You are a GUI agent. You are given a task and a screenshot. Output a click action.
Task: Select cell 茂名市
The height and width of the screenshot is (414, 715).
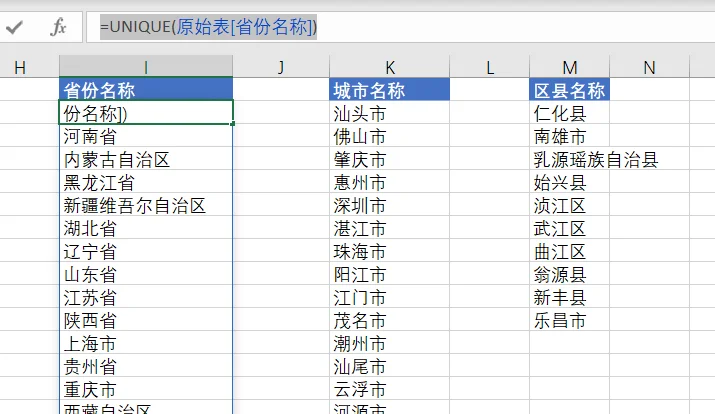389,319
